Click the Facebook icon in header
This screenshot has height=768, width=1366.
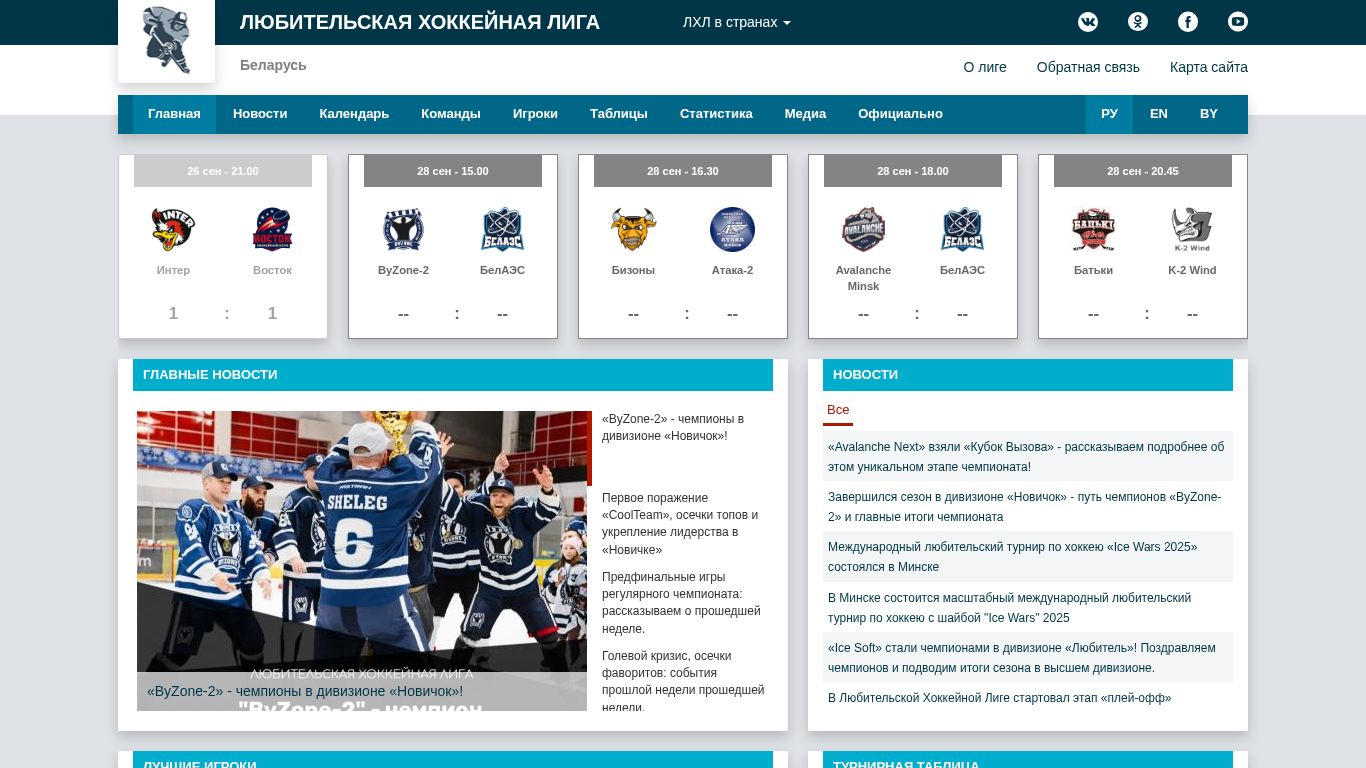tap(1188, 22)
